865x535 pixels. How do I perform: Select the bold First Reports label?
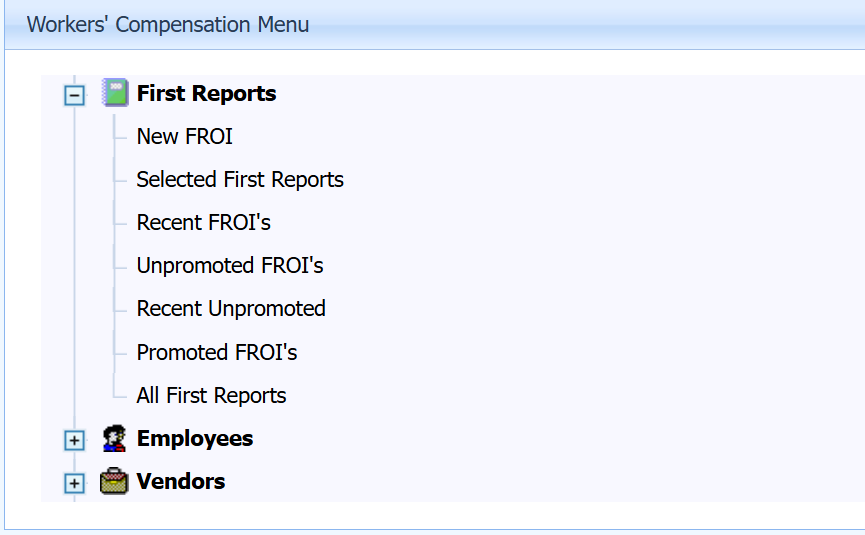click(x=206, y=94)
